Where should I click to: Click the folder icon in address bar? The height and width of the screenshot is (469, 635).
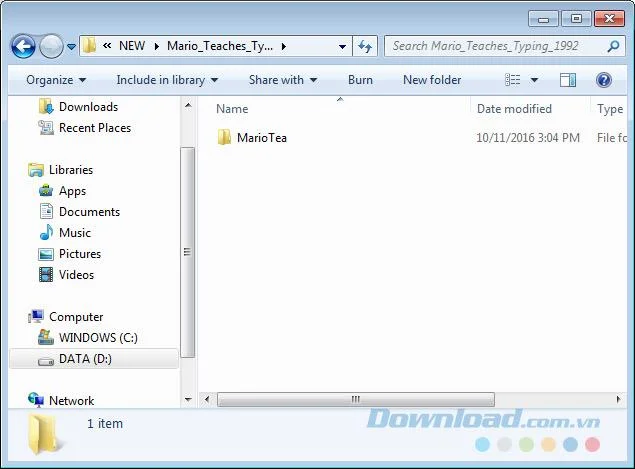click(89, 46)
